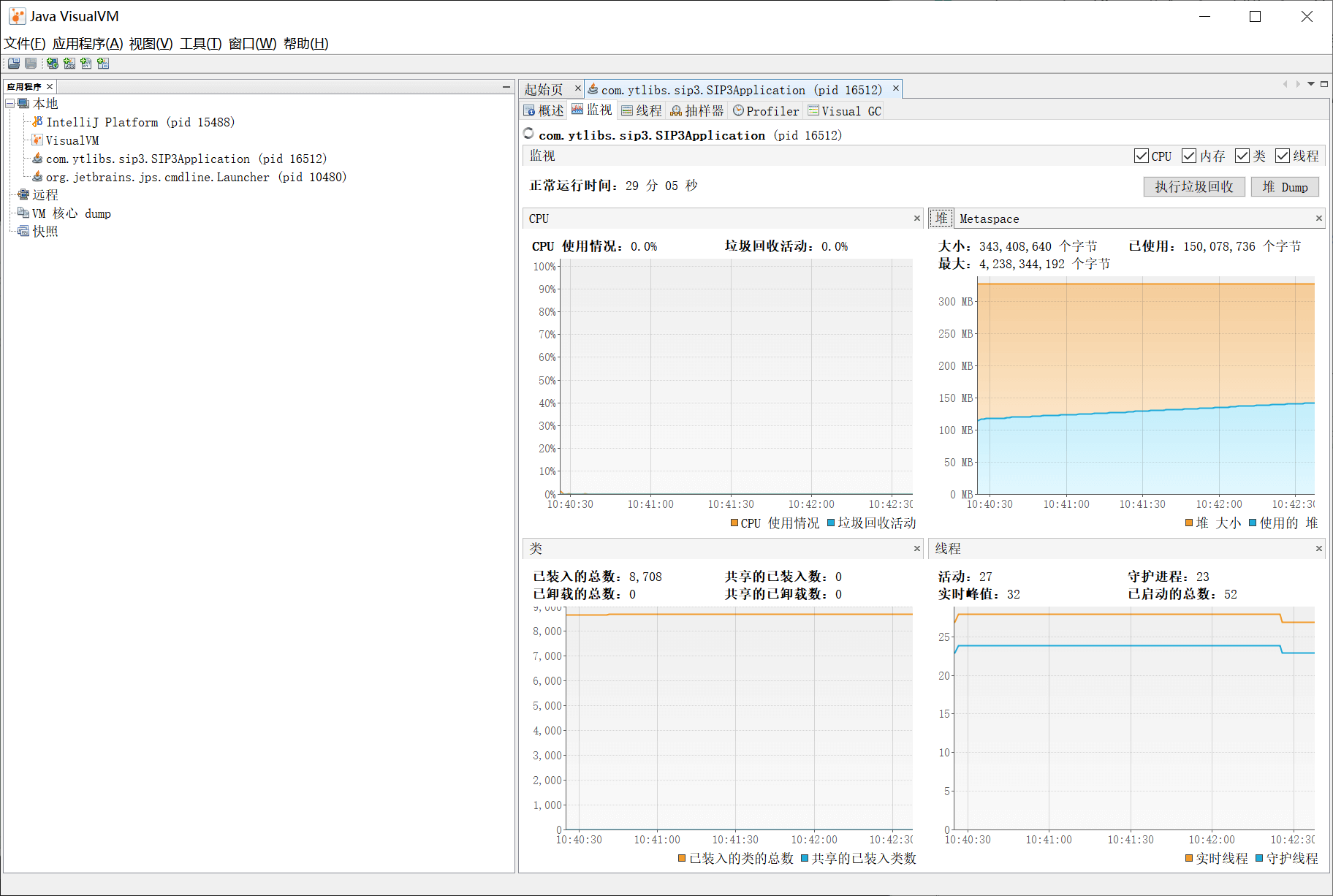Click the 执行垃圾回收 button
The image size is (1333, 896).
click(x=1194, y=187)
